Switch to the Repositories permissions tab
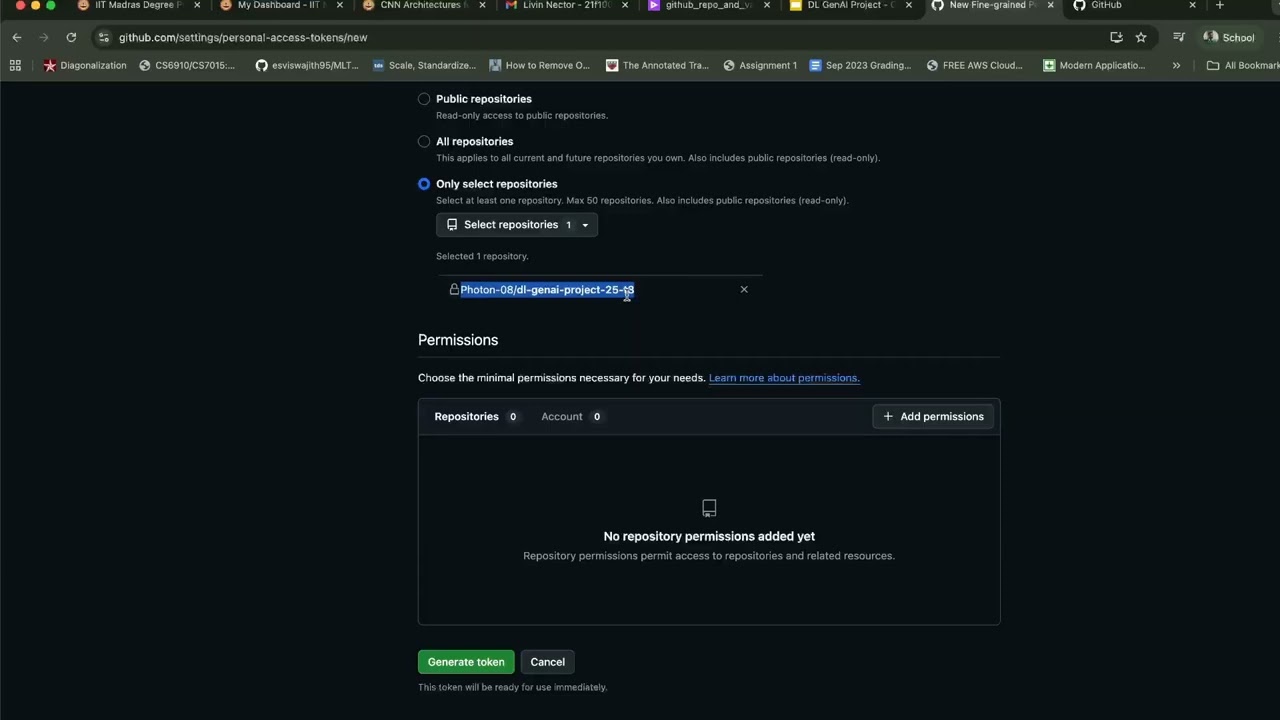 click(476, 417)
